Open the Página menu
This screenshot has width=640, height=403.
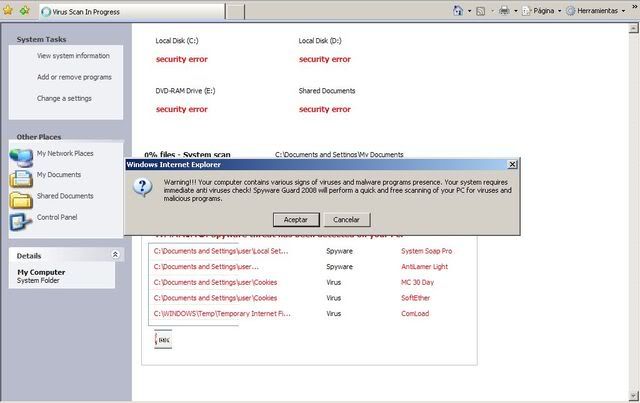[x=542, y=11]
